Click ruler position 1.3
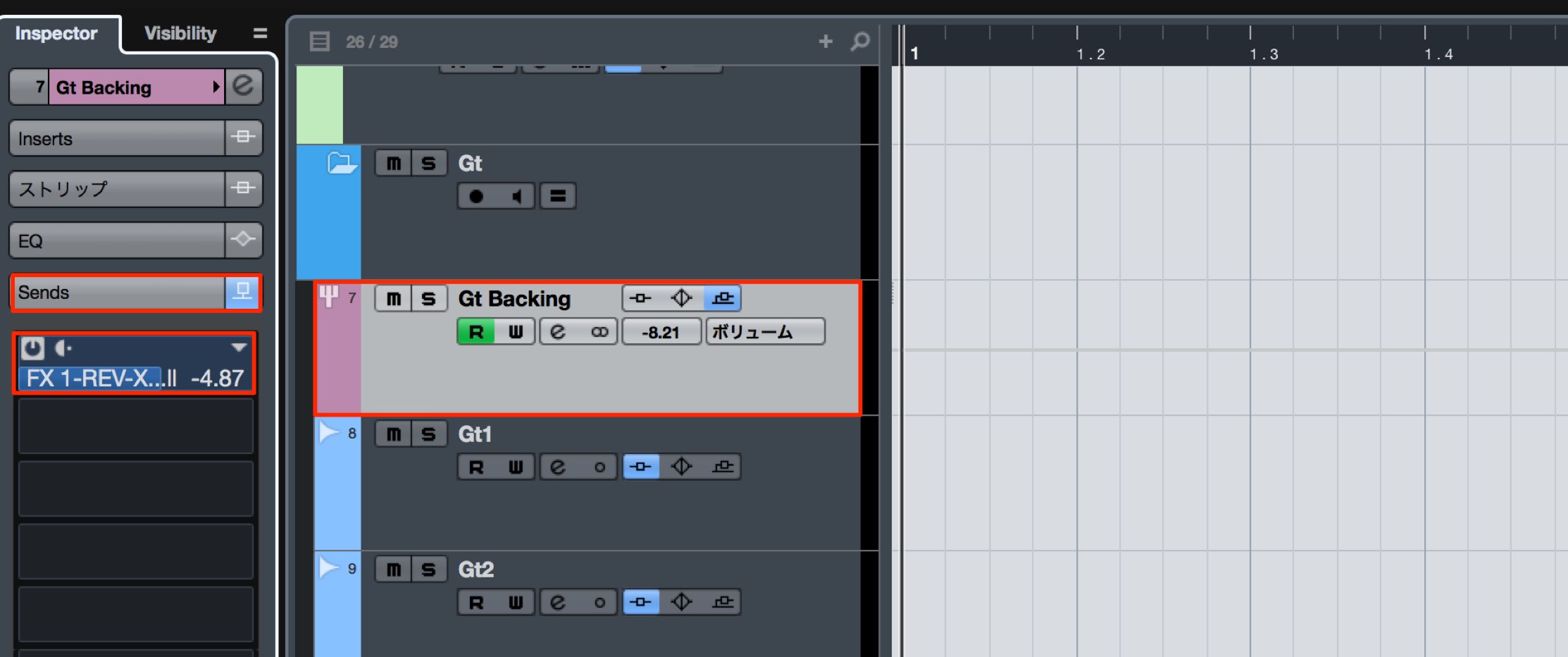The image size is (1568, 657). click(1264, 54)
